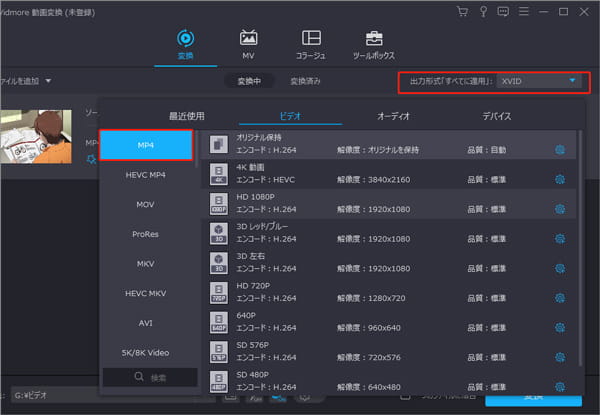Switch to the オーディオ tab

point(380,116)
